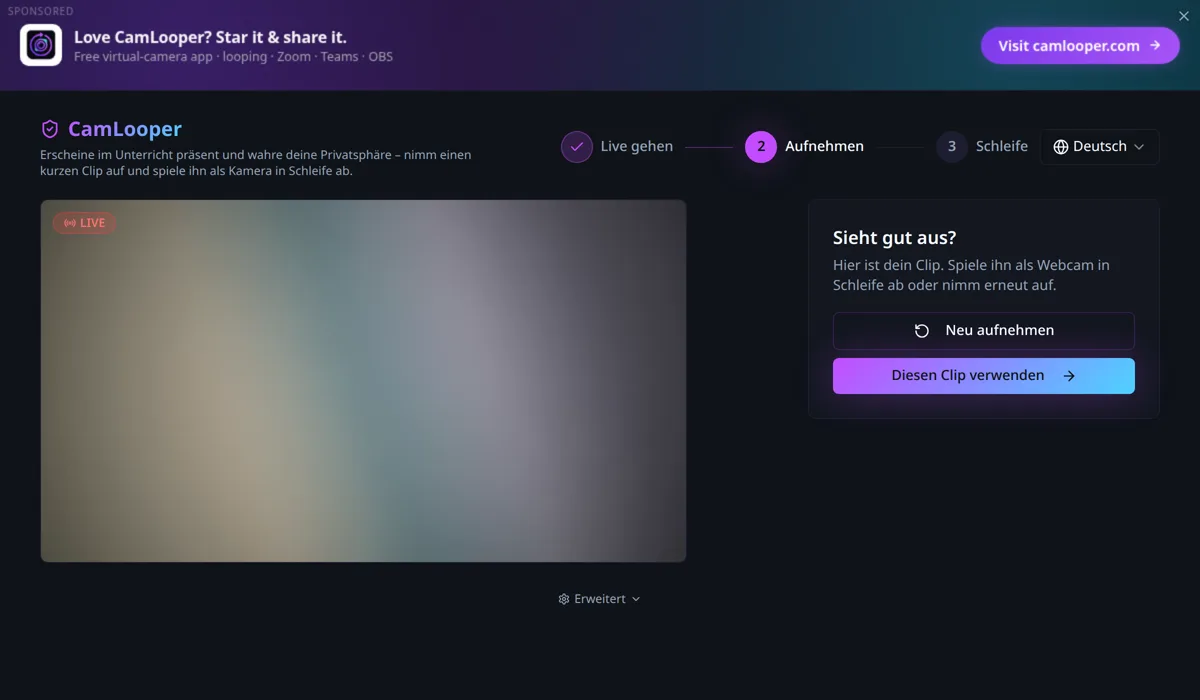Select the completed Live gehen step checkmark
Image resolution: width=1200 pixels, height=700 pixels.
(577, 147)
